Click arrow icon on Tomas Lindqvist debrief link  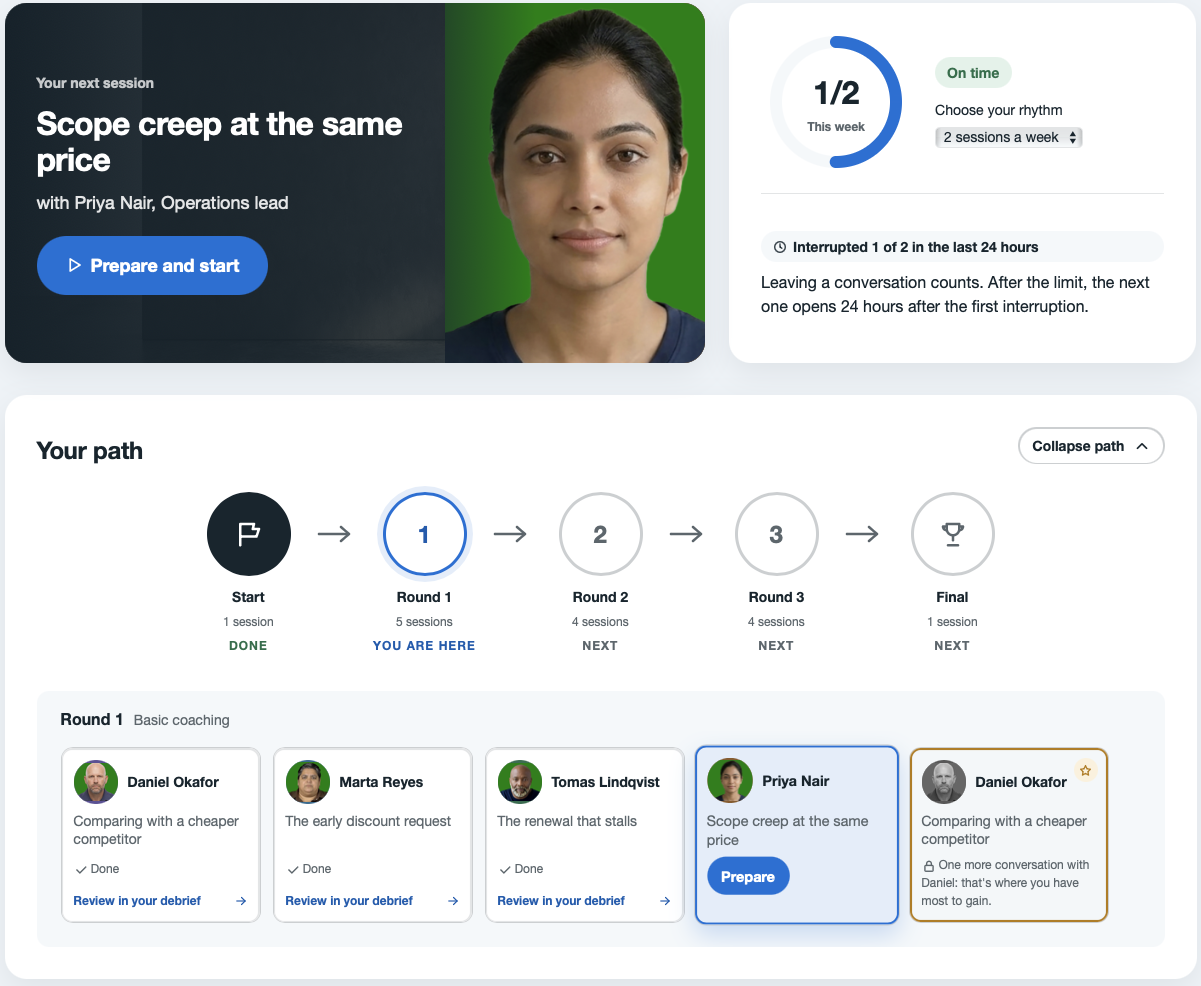(664, 901)
